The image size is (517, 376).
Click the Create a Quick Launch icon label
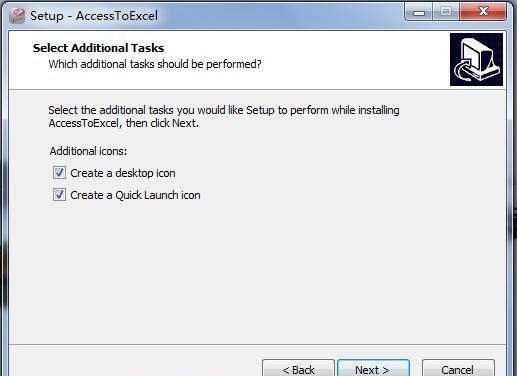(x=135, y=195)
